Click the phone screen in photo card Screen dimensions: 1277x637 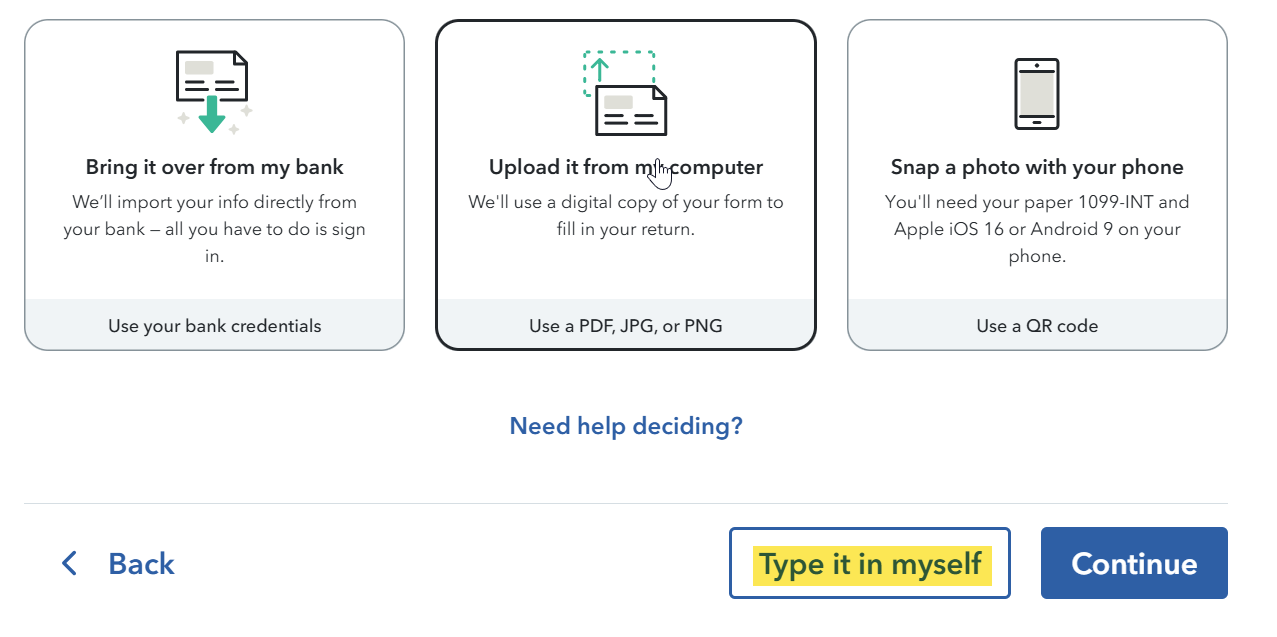pos(1037,93)
